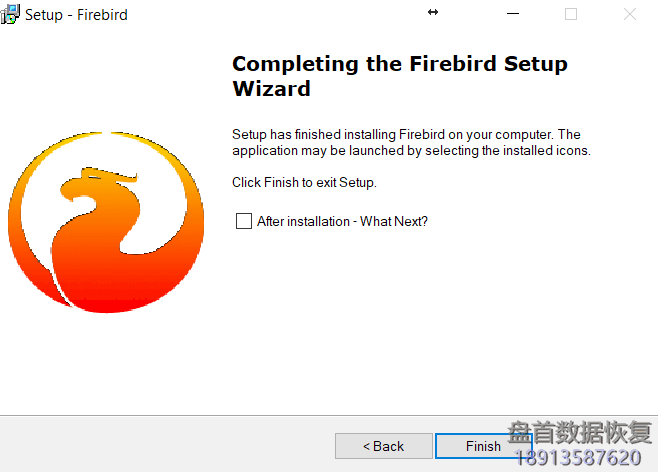The height and width of the screenshot is (472, 658).
Task: Enable the 'After installation - What Next?' checkbox
Action: tap(244, 221)
